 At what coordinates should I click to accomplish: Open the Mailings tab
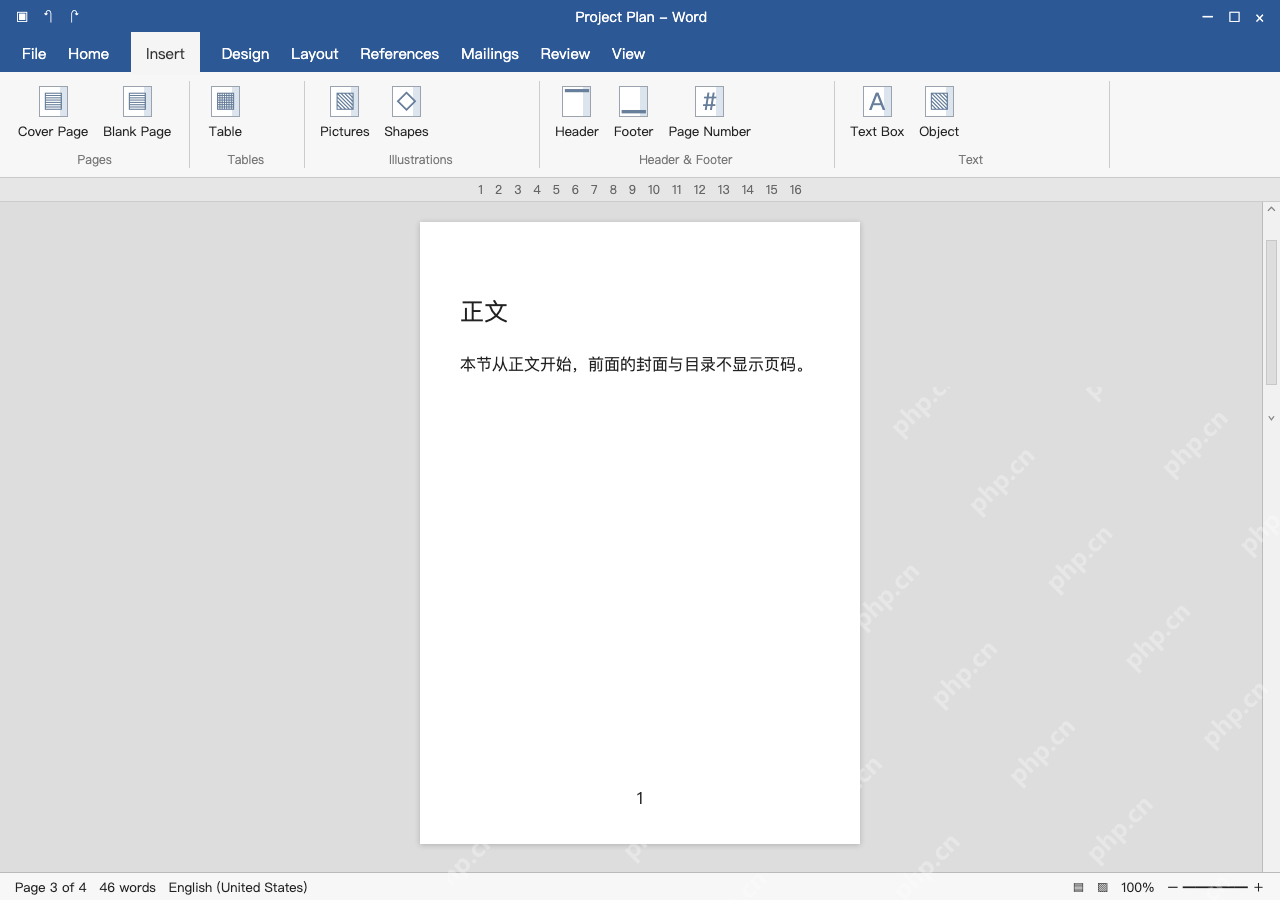pyautogui.click(x=490, y=54)
